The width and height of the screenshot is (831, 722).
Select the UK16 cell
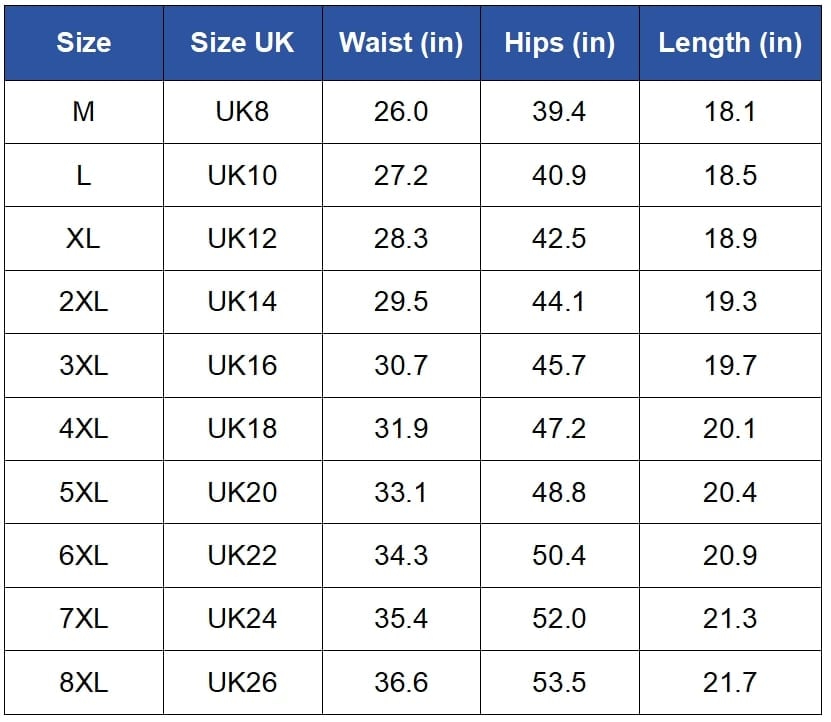242,366
